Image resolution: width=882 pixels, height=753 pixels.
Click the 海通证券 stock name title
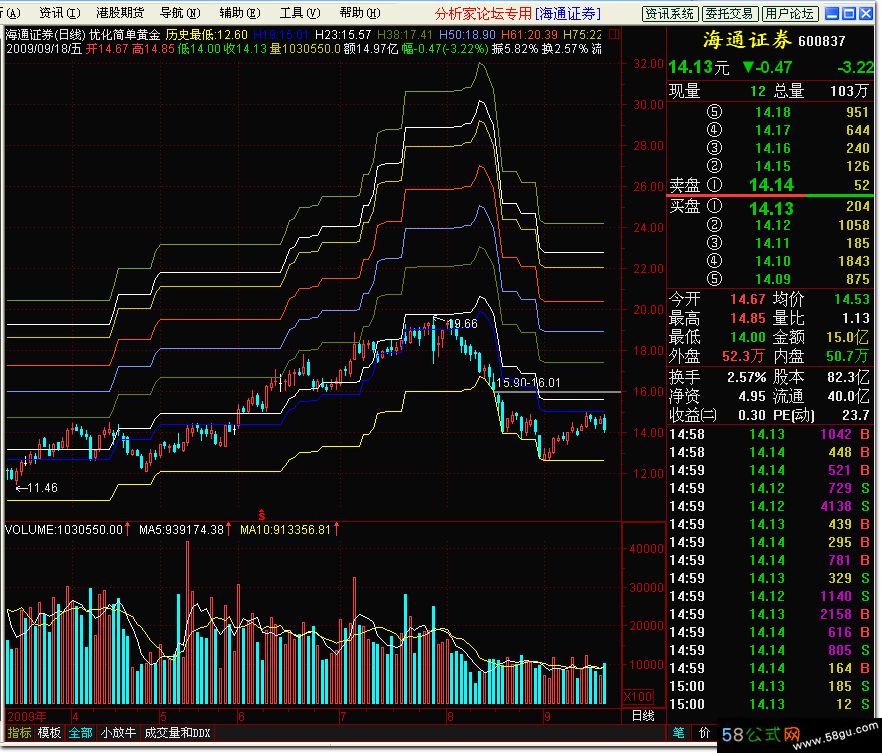(x=747, y=40)
